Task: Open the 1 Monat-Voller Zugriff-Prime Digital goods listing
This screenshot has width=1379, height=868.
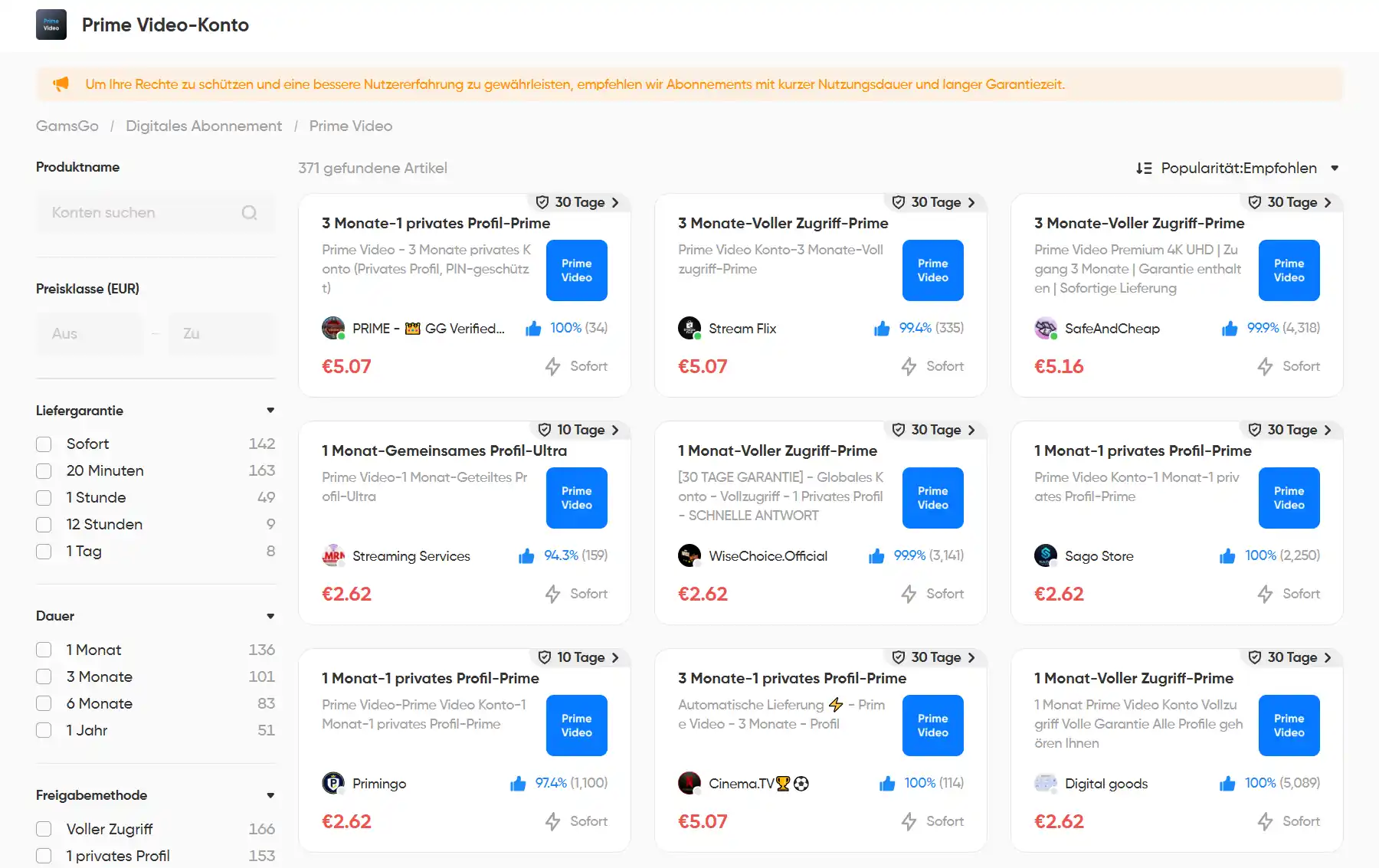Action: pyautogui.click(x=1134, y=678)
